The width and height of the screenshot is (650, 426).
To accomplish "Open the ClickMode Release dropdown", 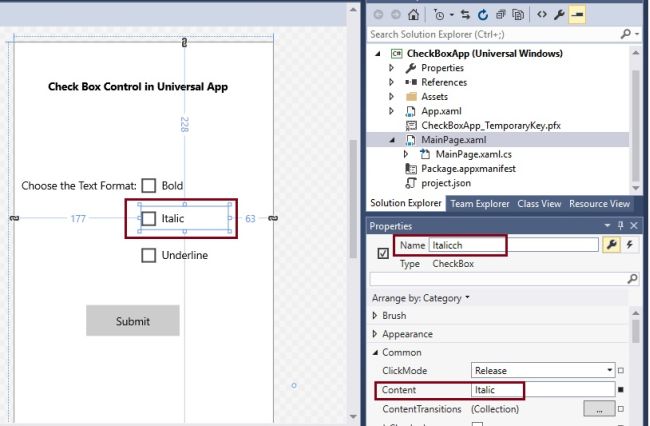I will point(543,370).
